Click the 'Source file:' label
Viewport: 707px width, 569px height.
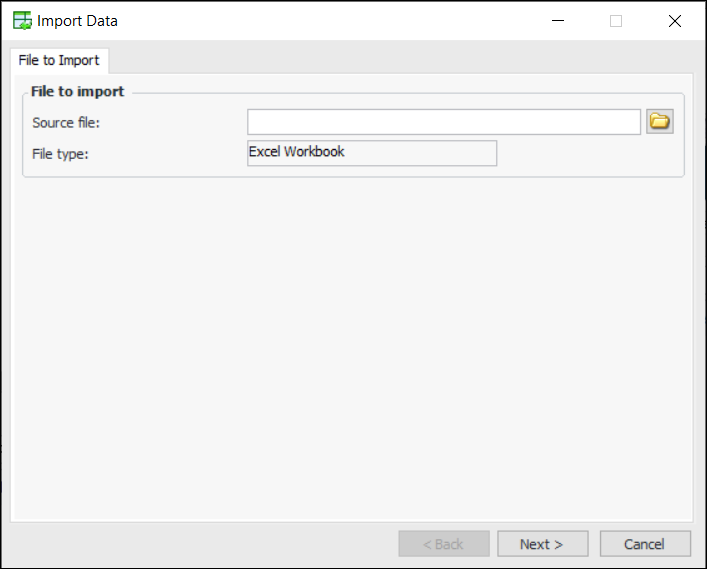(x=66, y=122)
